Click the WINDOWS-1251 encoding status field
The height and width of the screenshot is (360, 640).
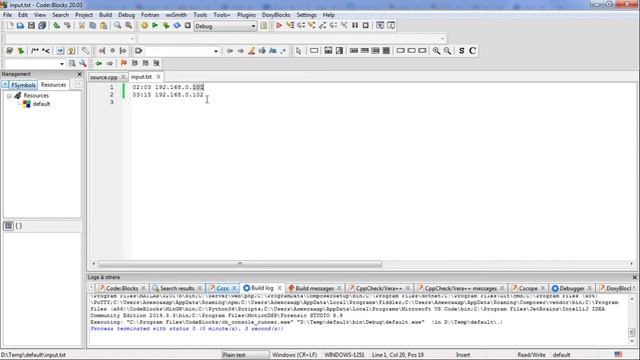[x=344, y=355]
